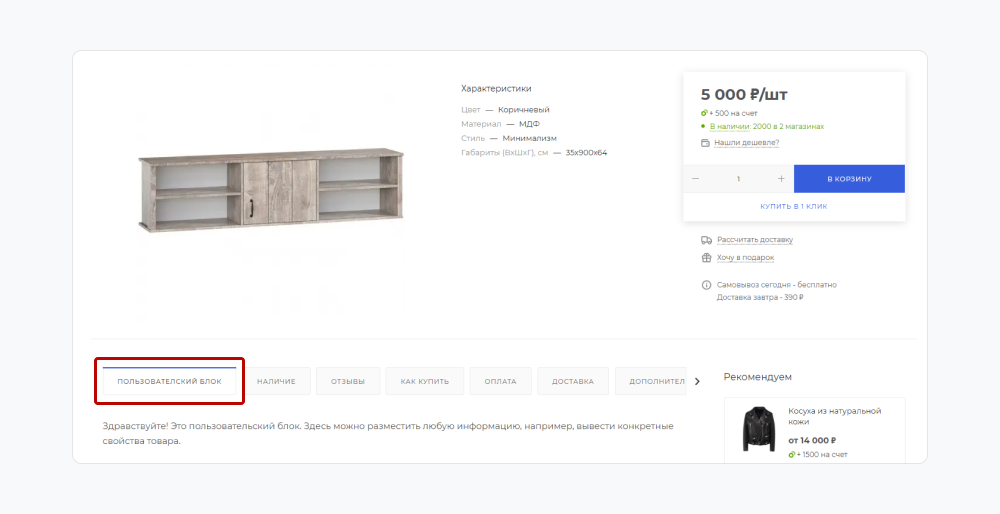Go to the Оплата tab
The image size is (1000, 514).
click(x=500, y=381)
